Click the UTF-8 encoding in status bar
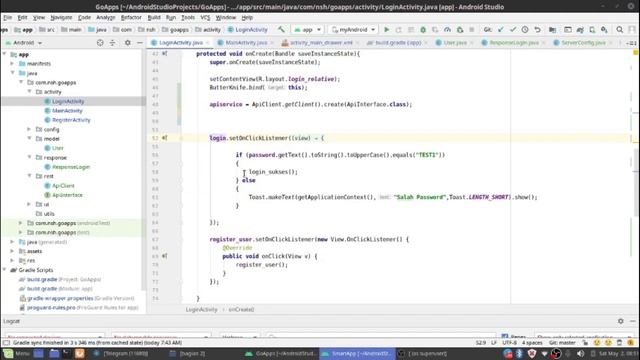This screenshot has width=640, height=360. tap(509, 343)
